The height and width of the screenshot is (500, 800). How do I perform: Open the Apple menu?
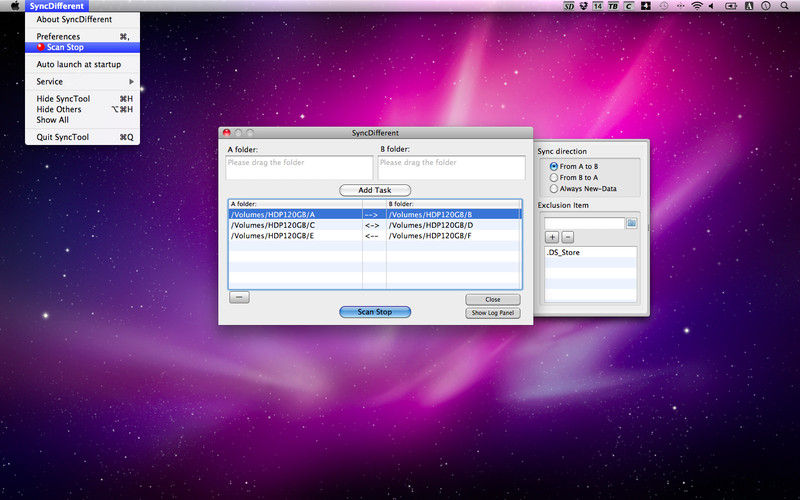[x=14, y=6]
